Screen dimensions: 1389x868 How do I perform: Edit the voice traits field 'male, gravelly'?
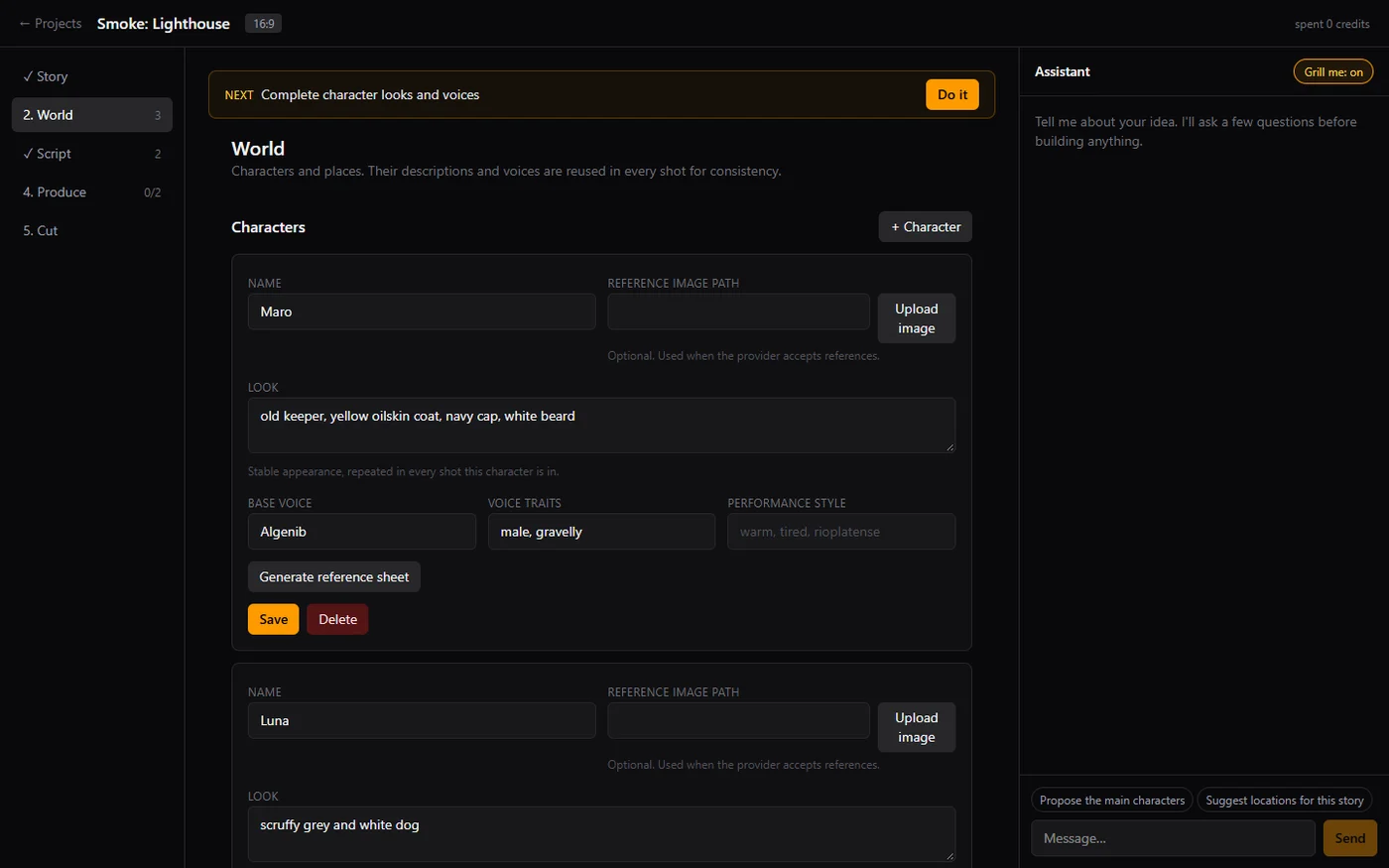[601, 532]
